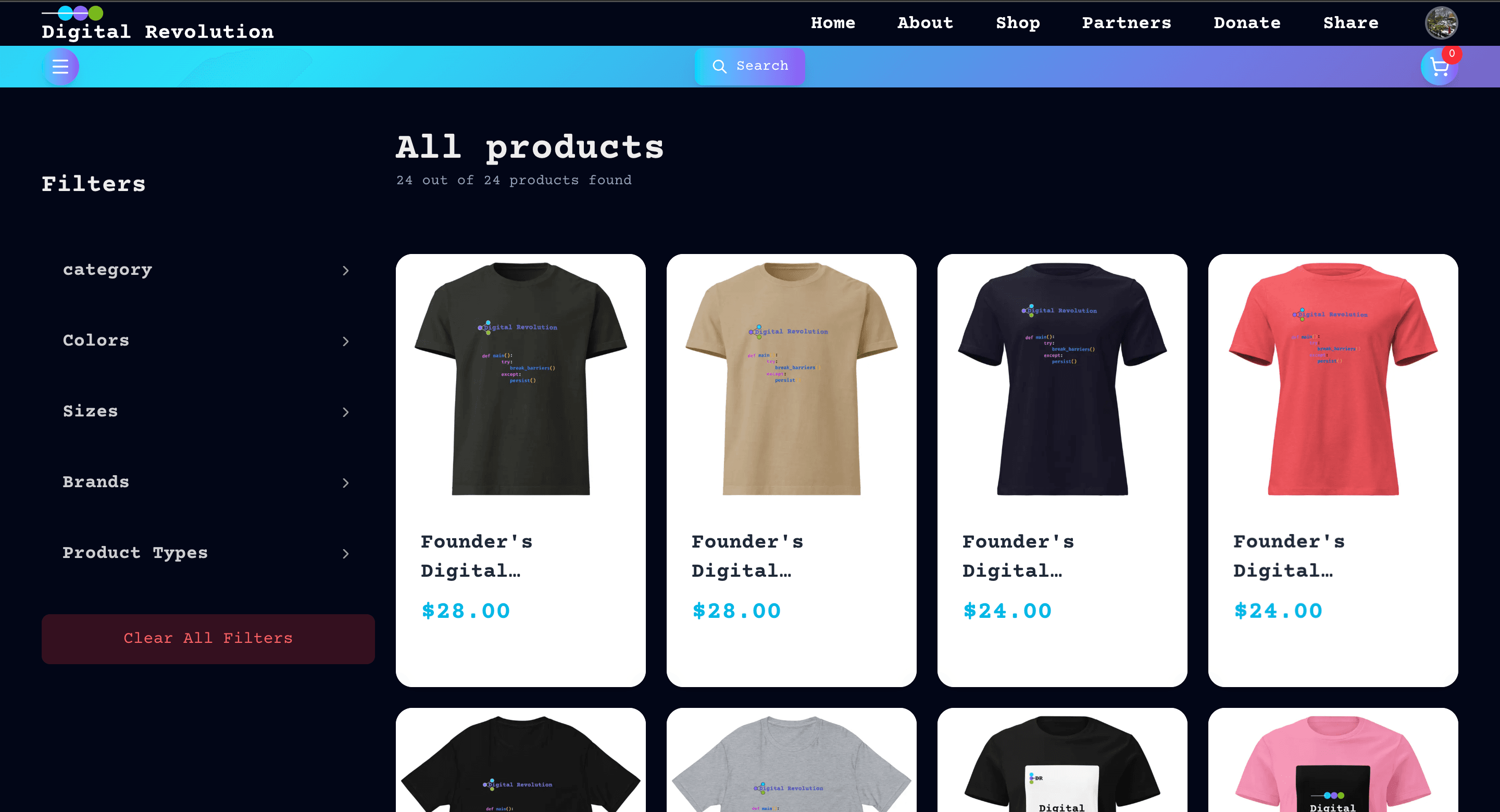
Task: Open the shopping cart icon
Action: [x=1440, y=67]
